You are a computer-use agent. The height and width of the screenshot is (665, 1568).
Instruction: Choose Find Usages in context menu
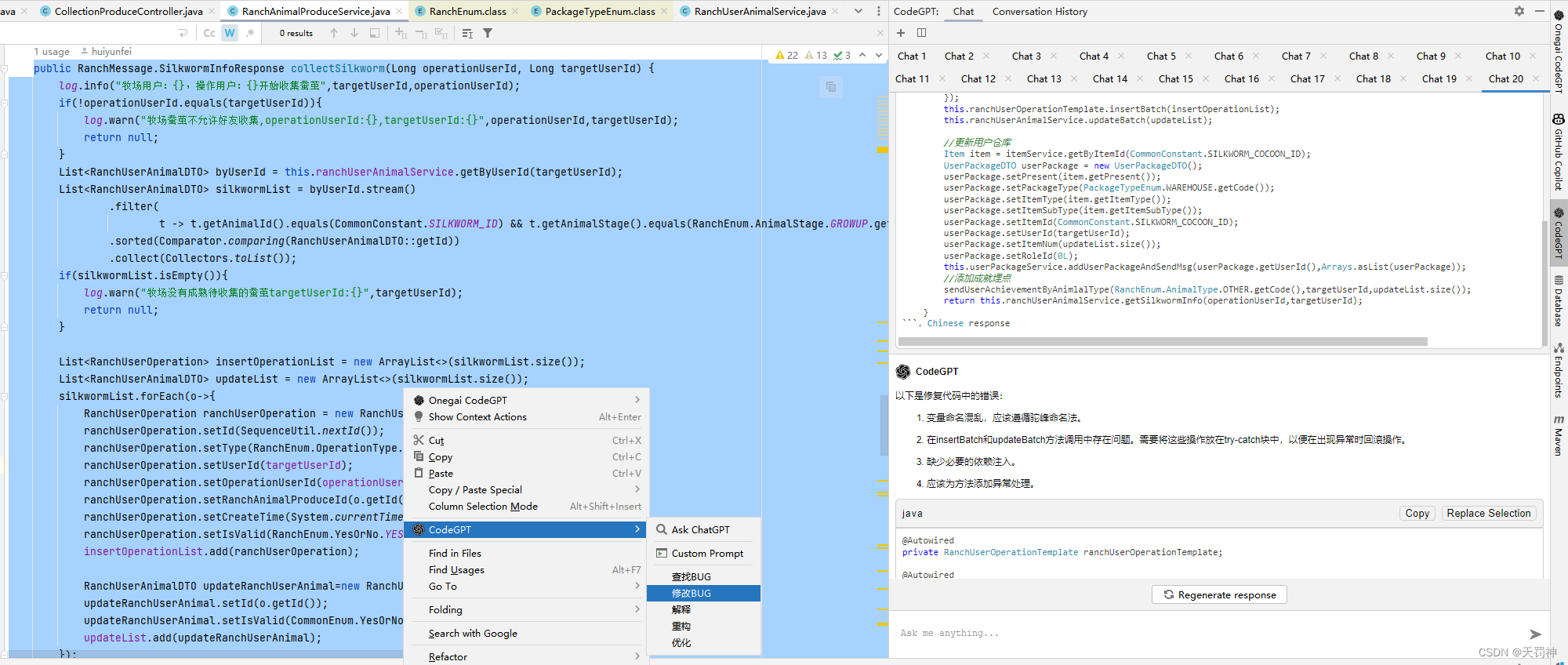[x=527, y=569]
